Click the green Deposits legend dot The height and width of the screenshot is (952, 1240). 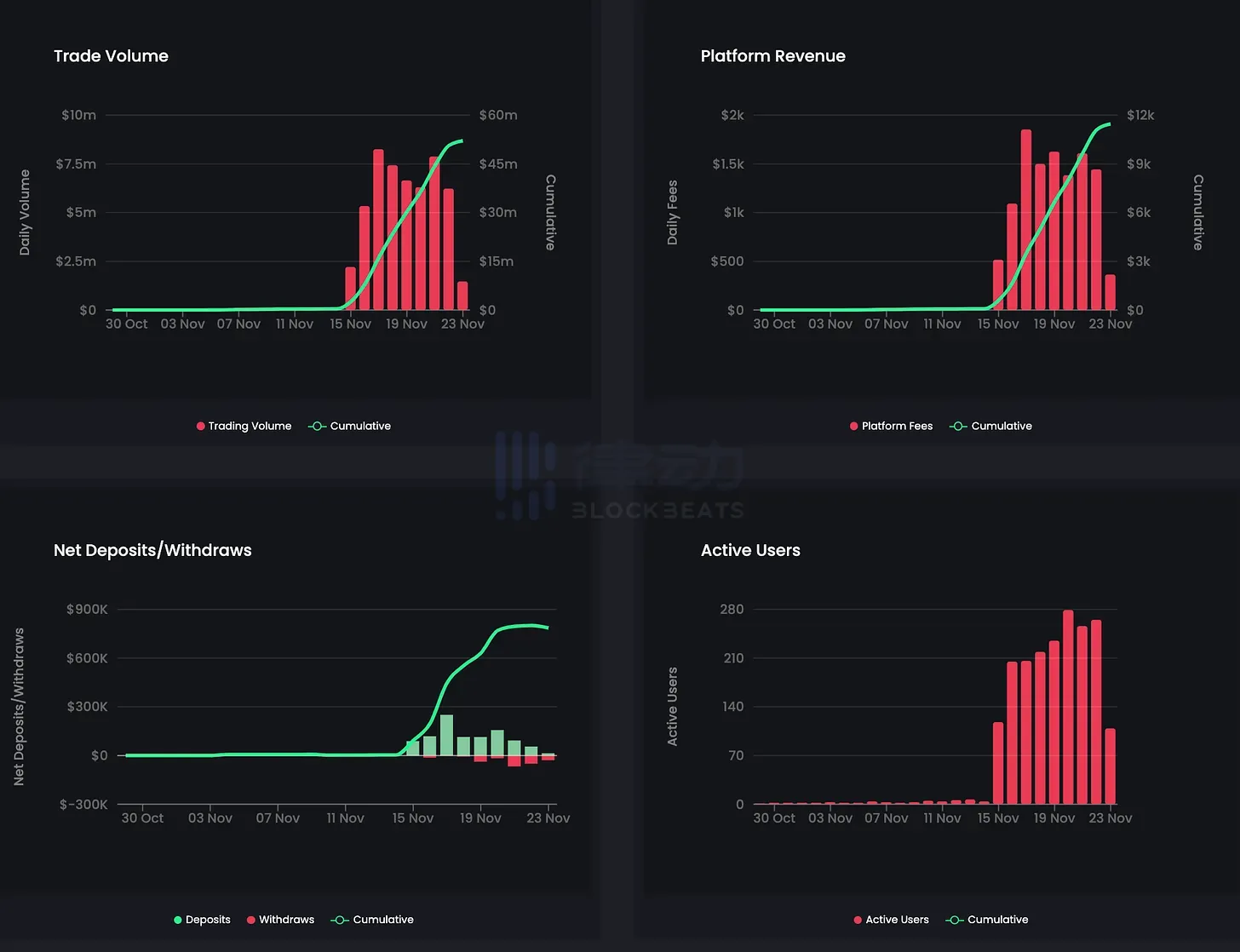coord(178,920)
